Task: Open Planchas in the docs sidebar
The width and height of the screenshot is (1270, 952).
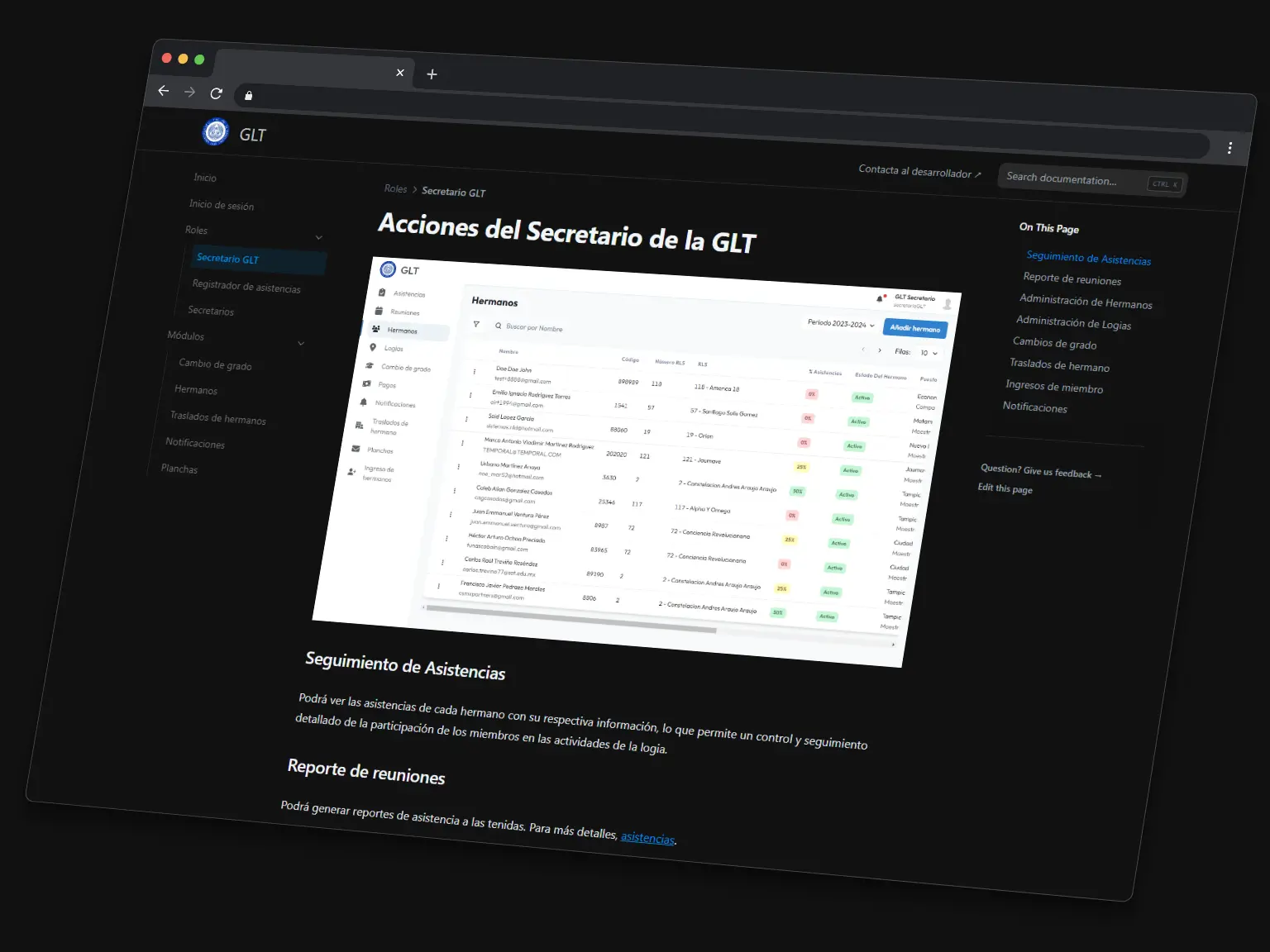Action: pos(179,469)
